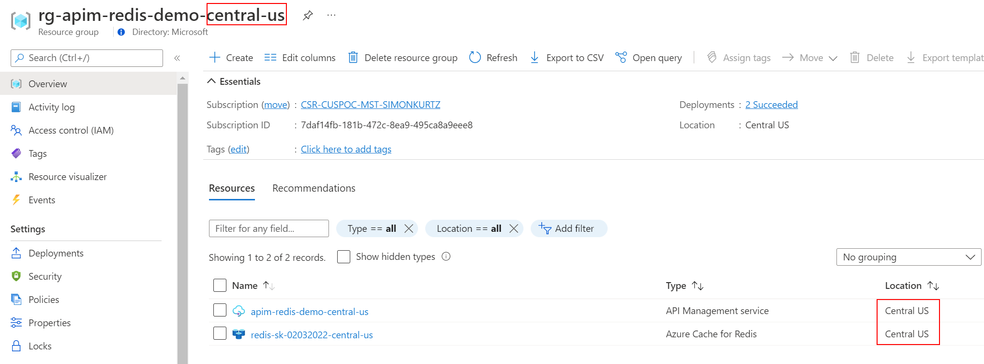This screenshot has width=984, height=364.
Task: Open the No grouping dropdown
Action: pyautogui.click(x=908, y=257)
